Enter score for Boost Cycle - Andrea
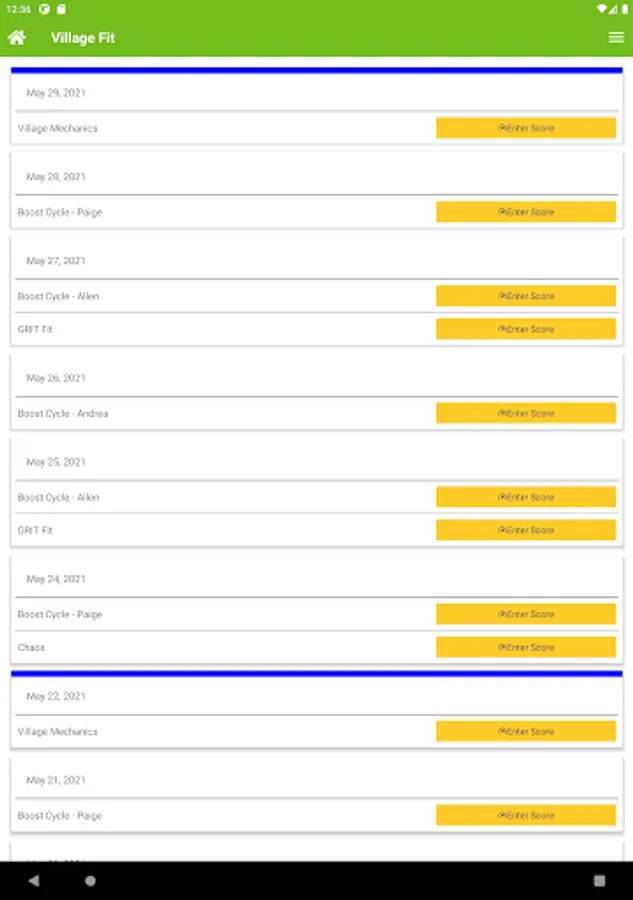The image size is (633, 900). [525, 413]
